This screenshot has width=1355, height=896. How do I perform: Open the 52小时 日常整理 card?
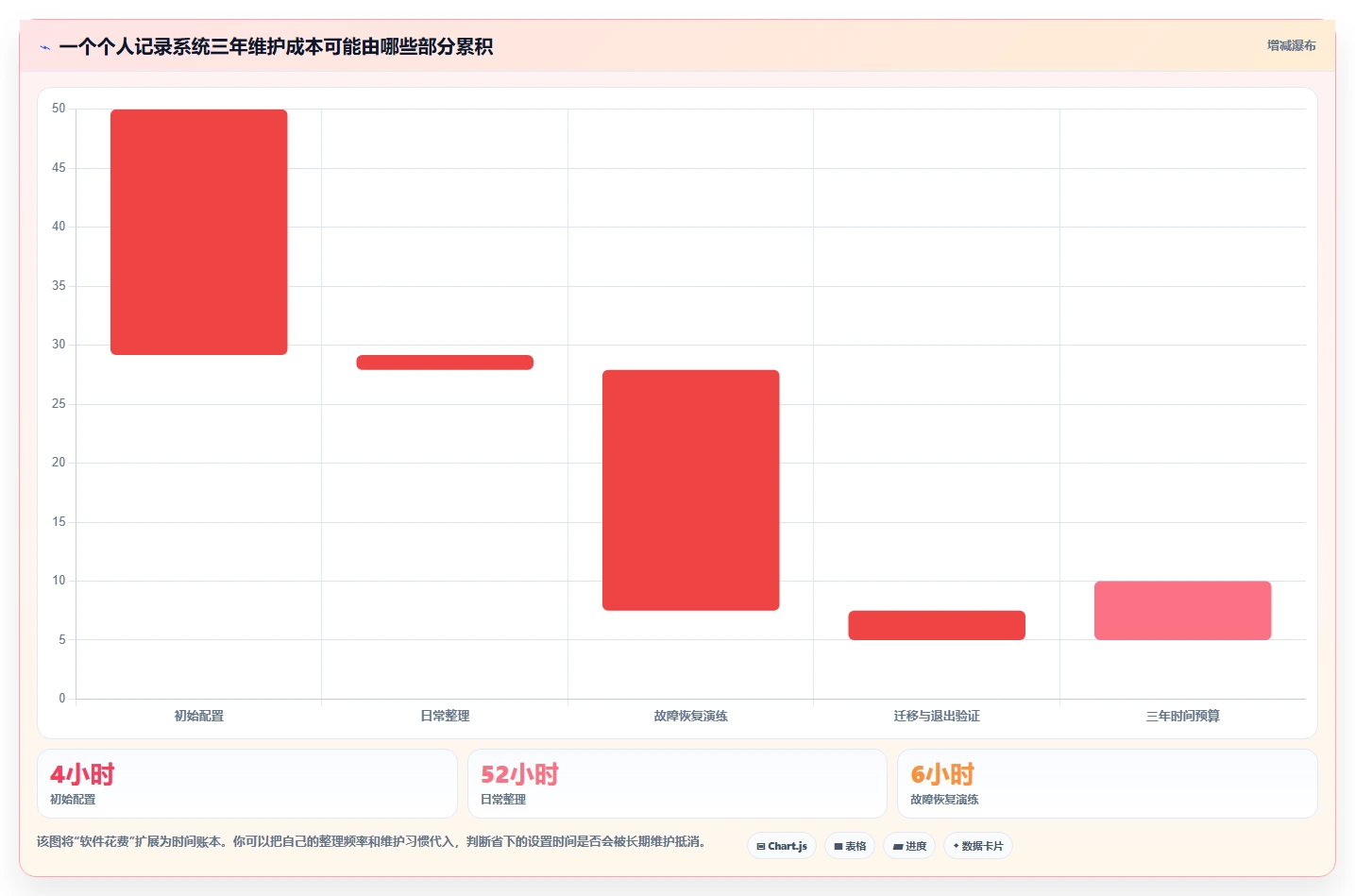pos(677,784)
